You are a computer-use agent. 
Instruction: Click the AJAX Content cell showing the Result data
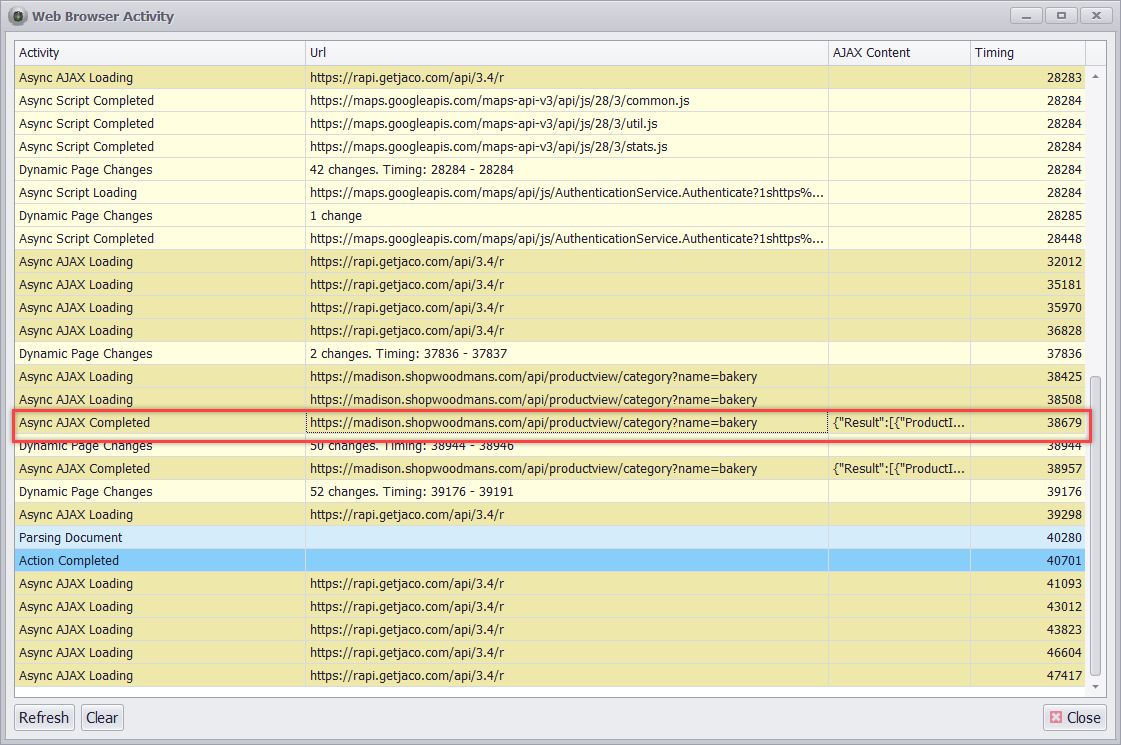click(897, 422)
